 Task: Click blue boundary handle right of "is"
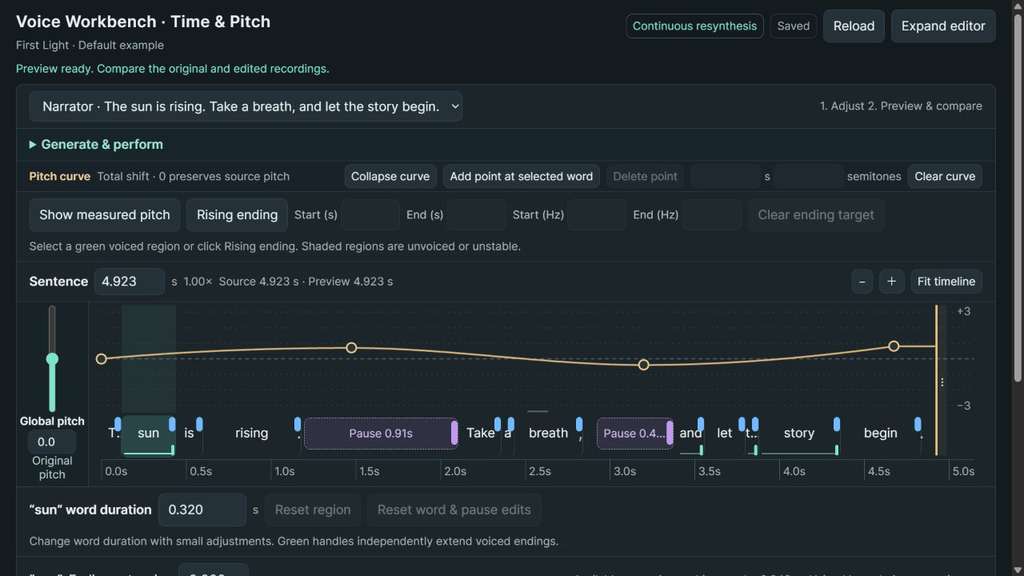(199, 424)
